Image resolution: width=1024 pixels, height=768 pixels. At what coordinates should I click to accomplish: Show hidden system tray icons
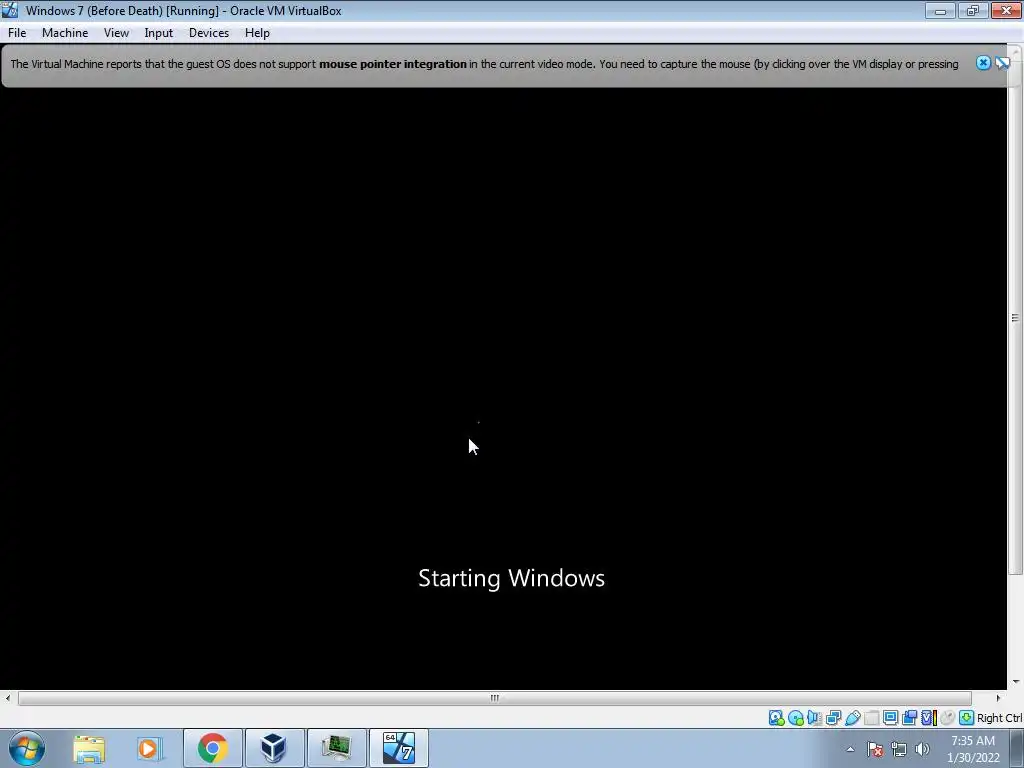[x=850, y=749]
